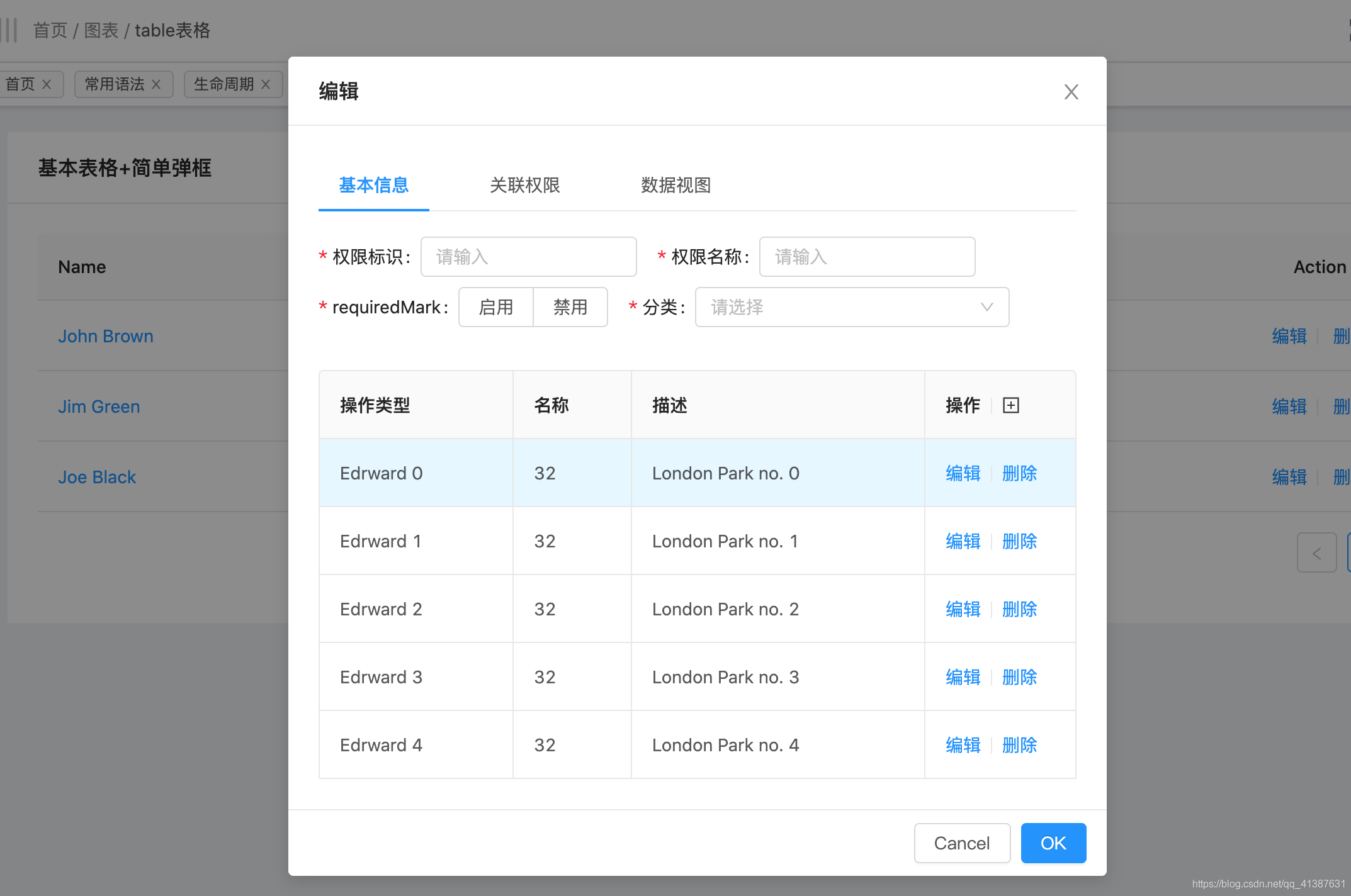This screenshot has width=1351, height=896.
Task: Remove the 常用语法 filter tag
Action: [x=157, y=84]
